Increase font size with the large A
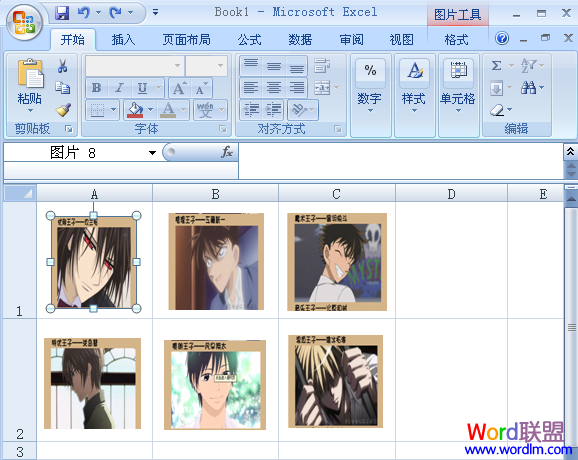The image size is (578, 460). click(x=180, y=88)
